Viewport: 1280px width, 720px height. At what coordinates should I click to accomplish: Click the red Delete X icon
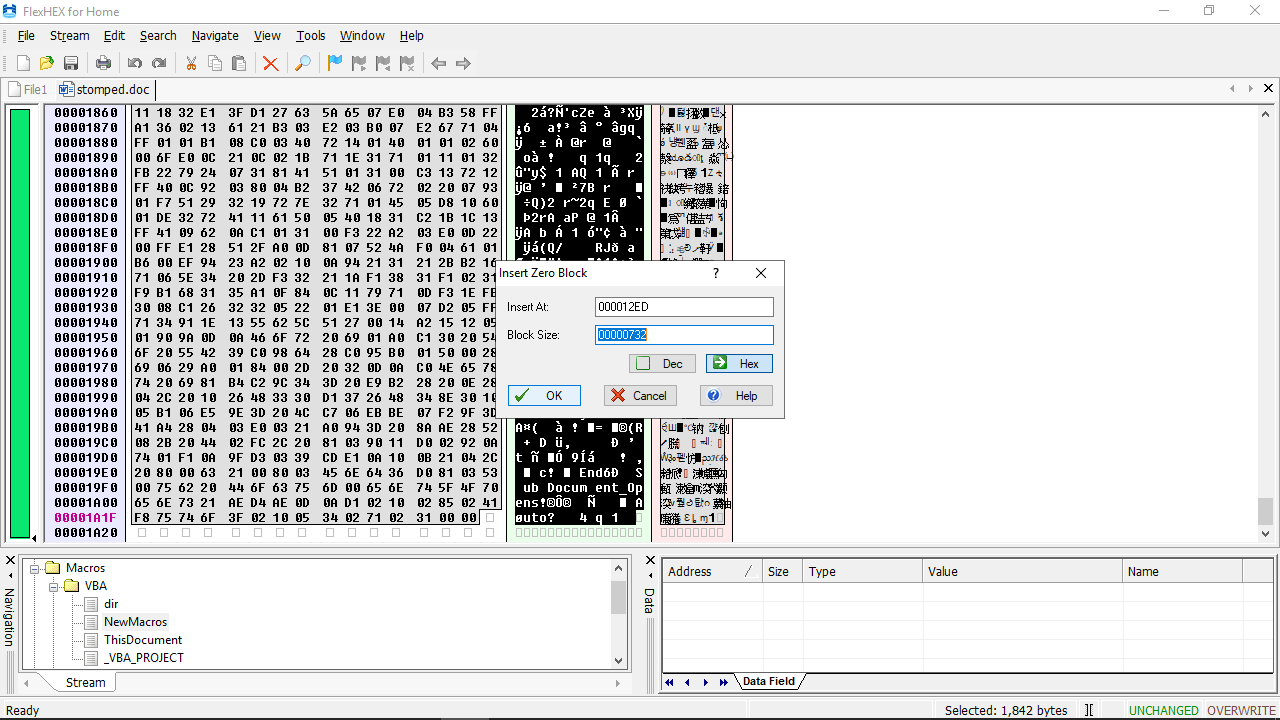coord(270,63)
